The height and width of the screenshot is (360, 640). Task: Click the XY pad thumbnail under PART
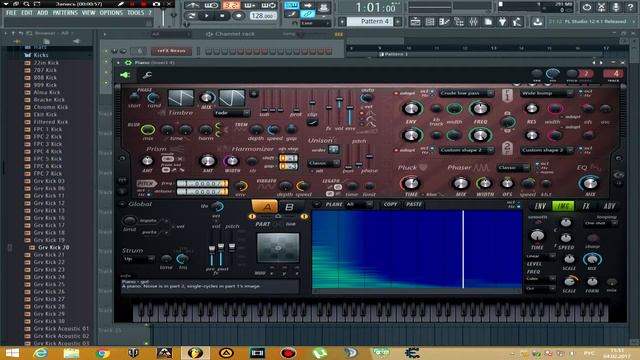point(278,248)
